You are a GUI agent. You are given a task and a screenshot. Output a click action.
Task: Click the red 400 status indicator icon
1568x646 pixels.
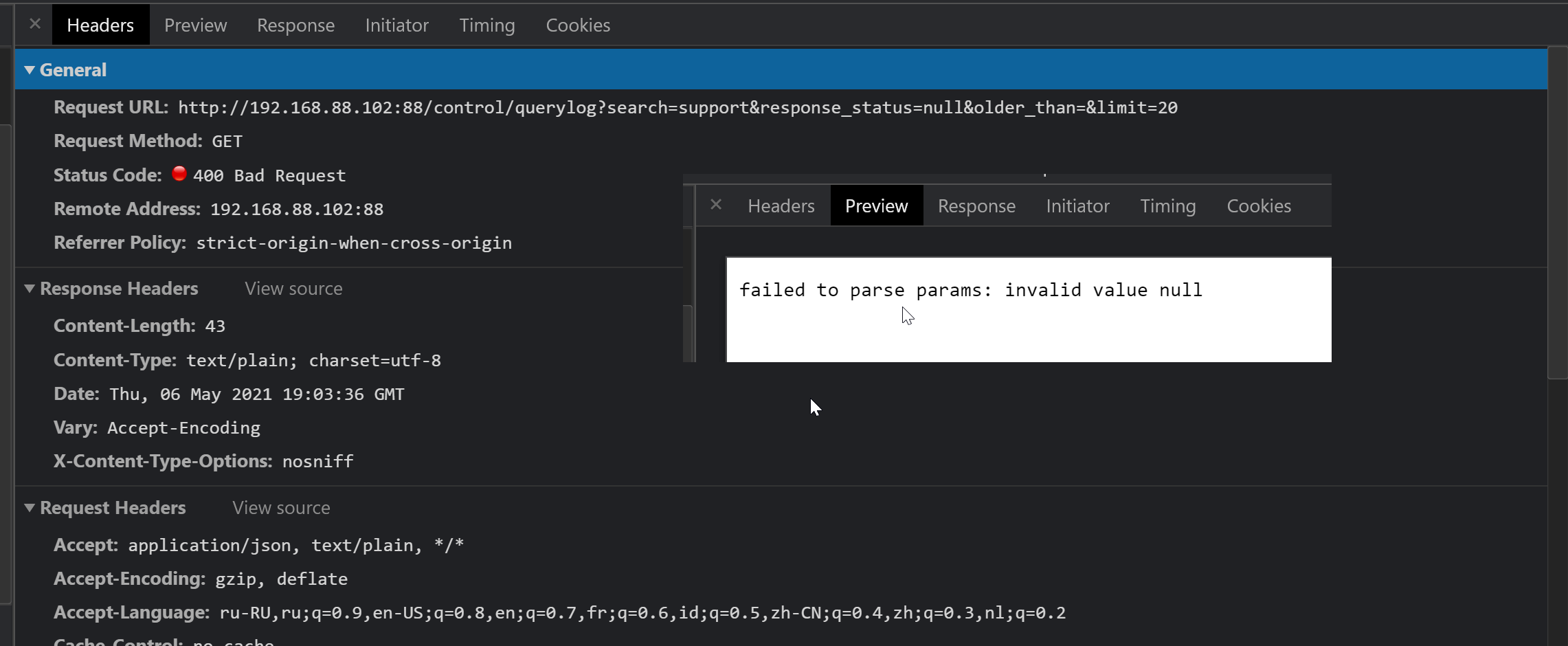tap(178, 174)
